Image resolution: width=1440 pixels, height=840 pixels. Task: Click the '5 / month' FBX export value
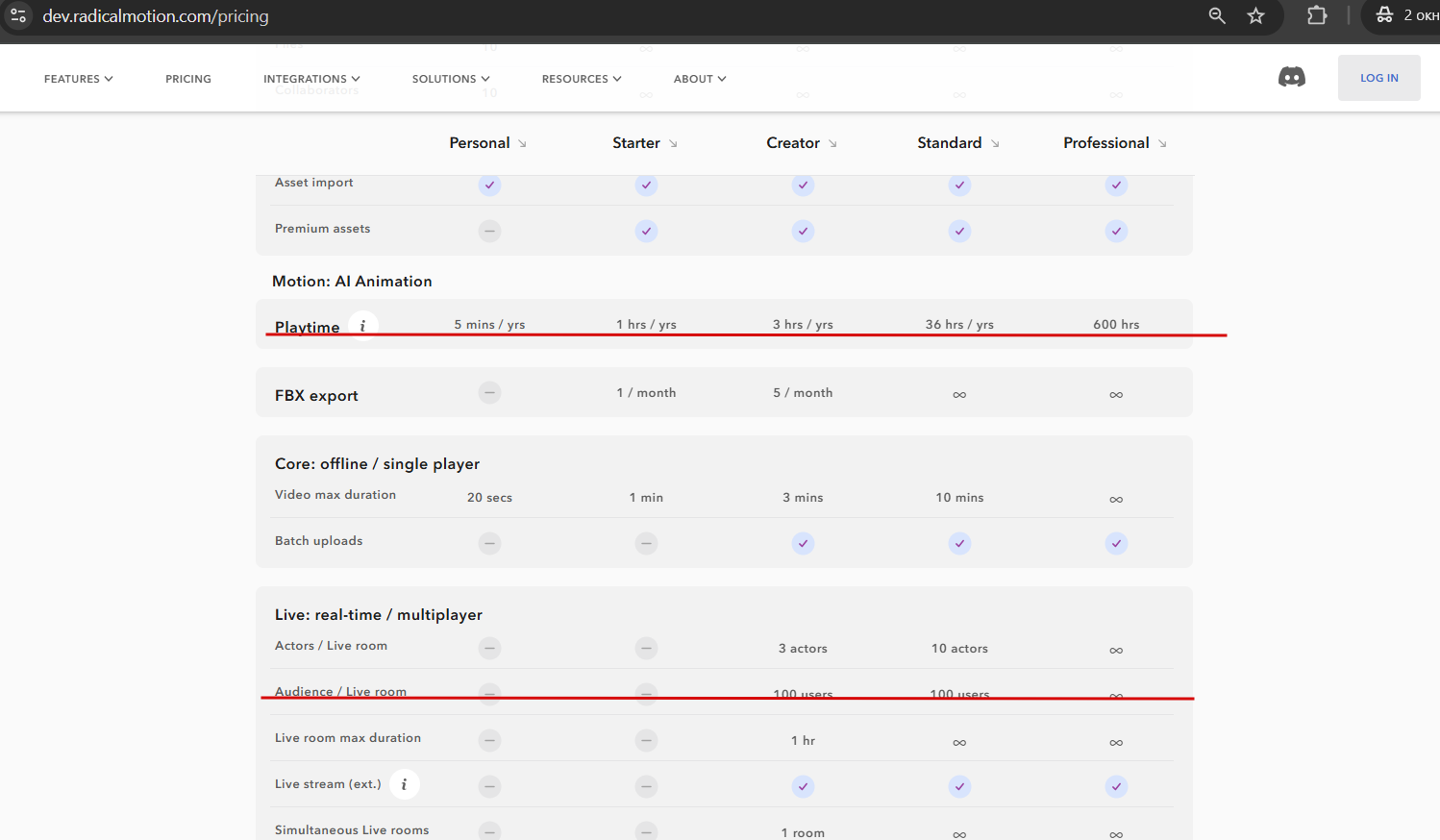pyautogui.click(x=804, y=393)
